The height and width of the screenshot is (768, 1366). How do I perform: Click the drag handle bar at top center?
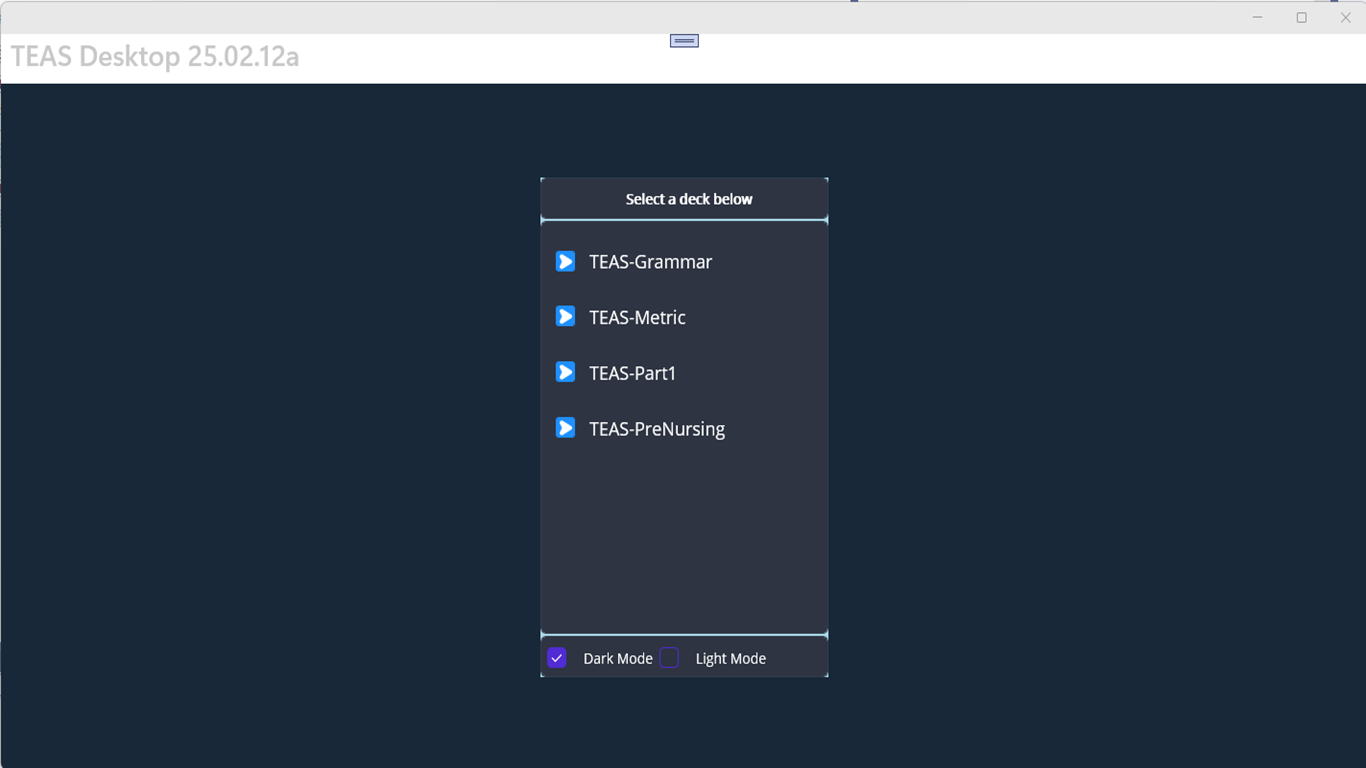pyautogui.click(x=684, y=41)
